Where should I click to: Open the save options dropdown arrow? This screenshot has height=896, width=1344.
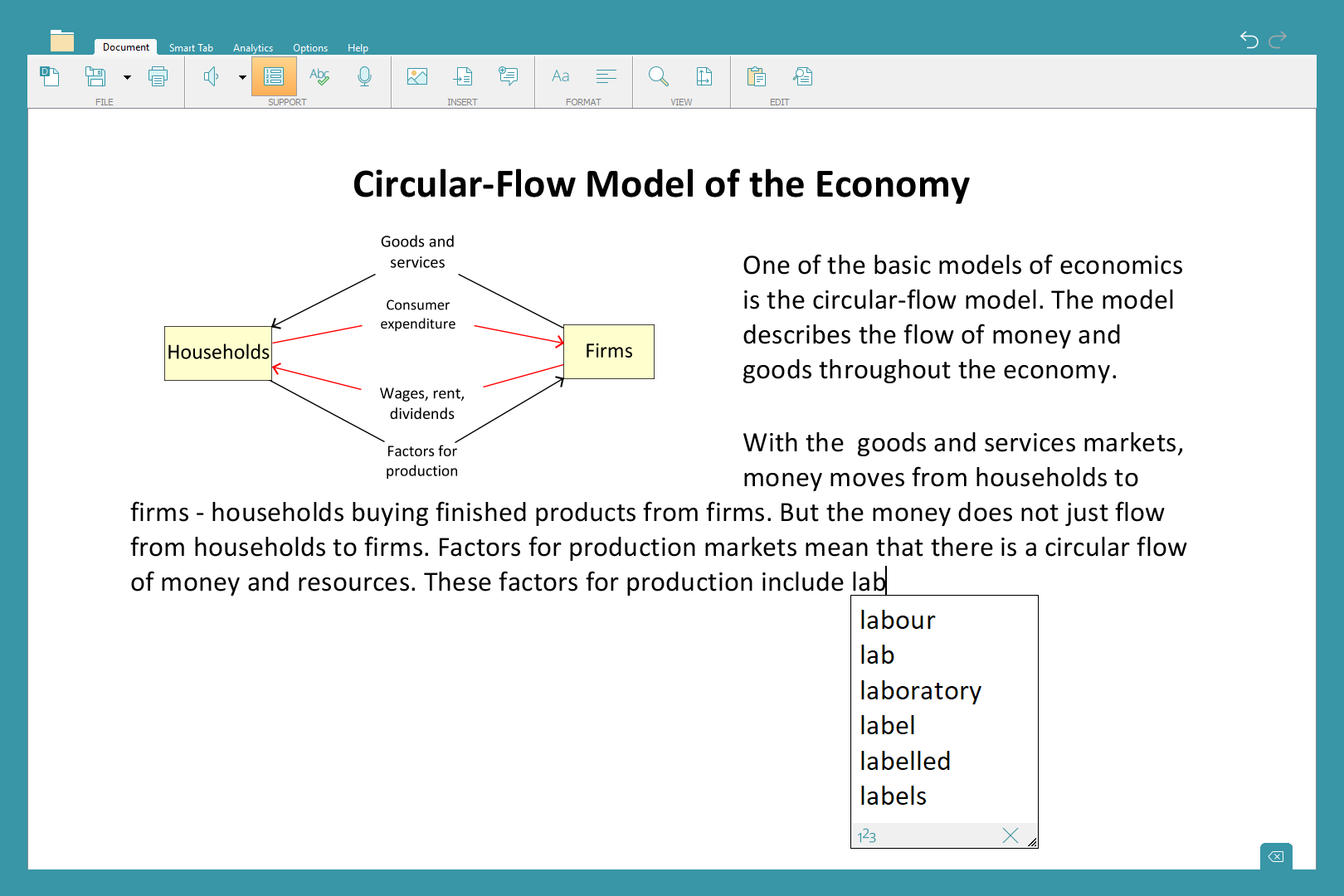coord(127,78)
